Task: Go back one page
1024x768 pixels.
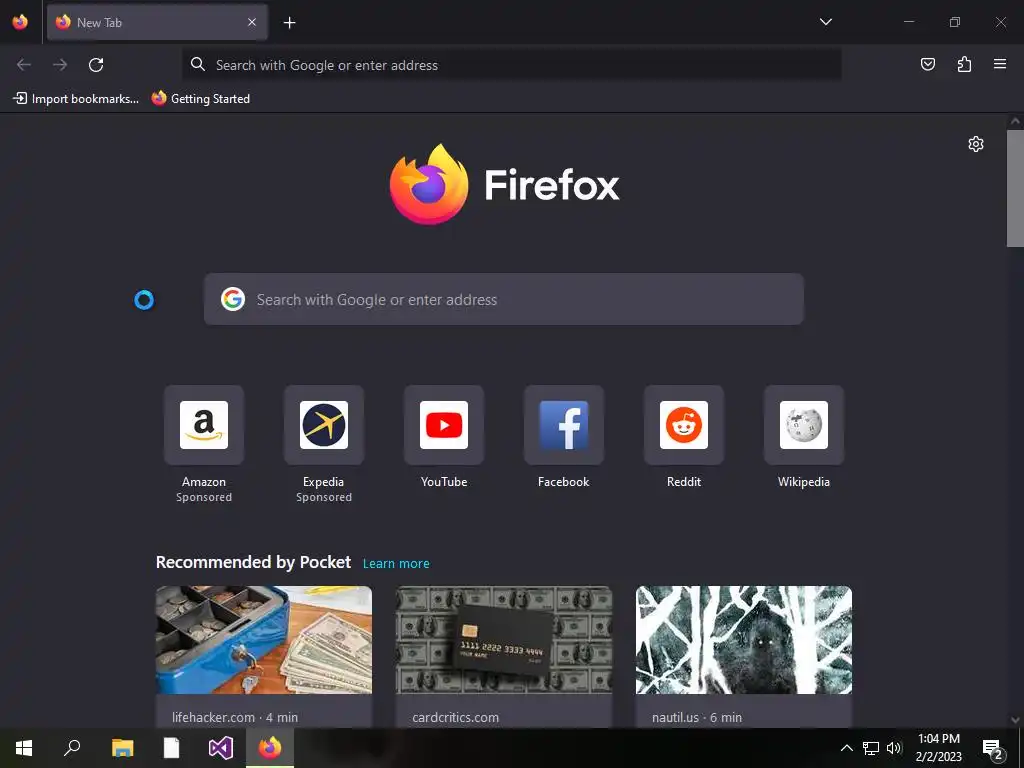Action: (24, 65)
